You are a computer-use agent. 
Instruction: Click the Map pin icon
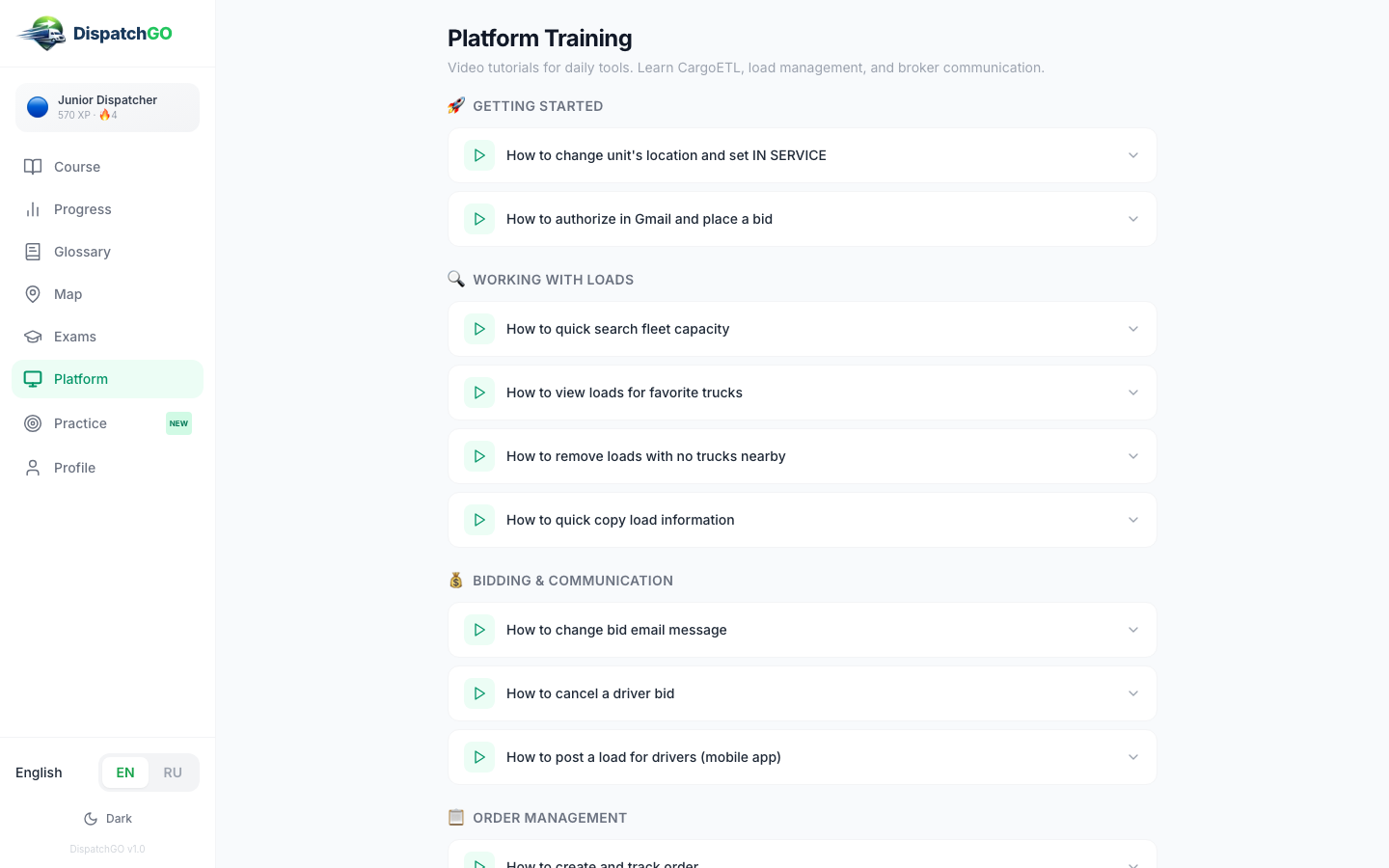pyautogui.click(x=33, y=294)
